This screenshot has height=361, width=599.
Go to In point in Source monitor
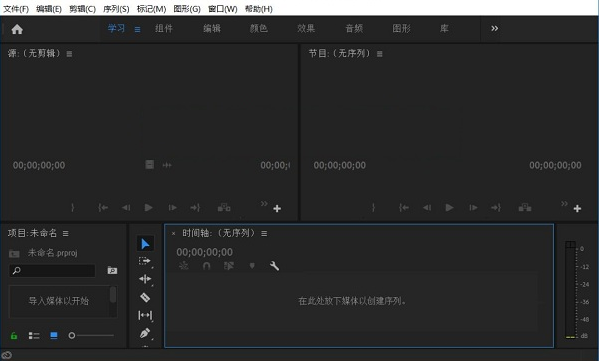point(103,208)
